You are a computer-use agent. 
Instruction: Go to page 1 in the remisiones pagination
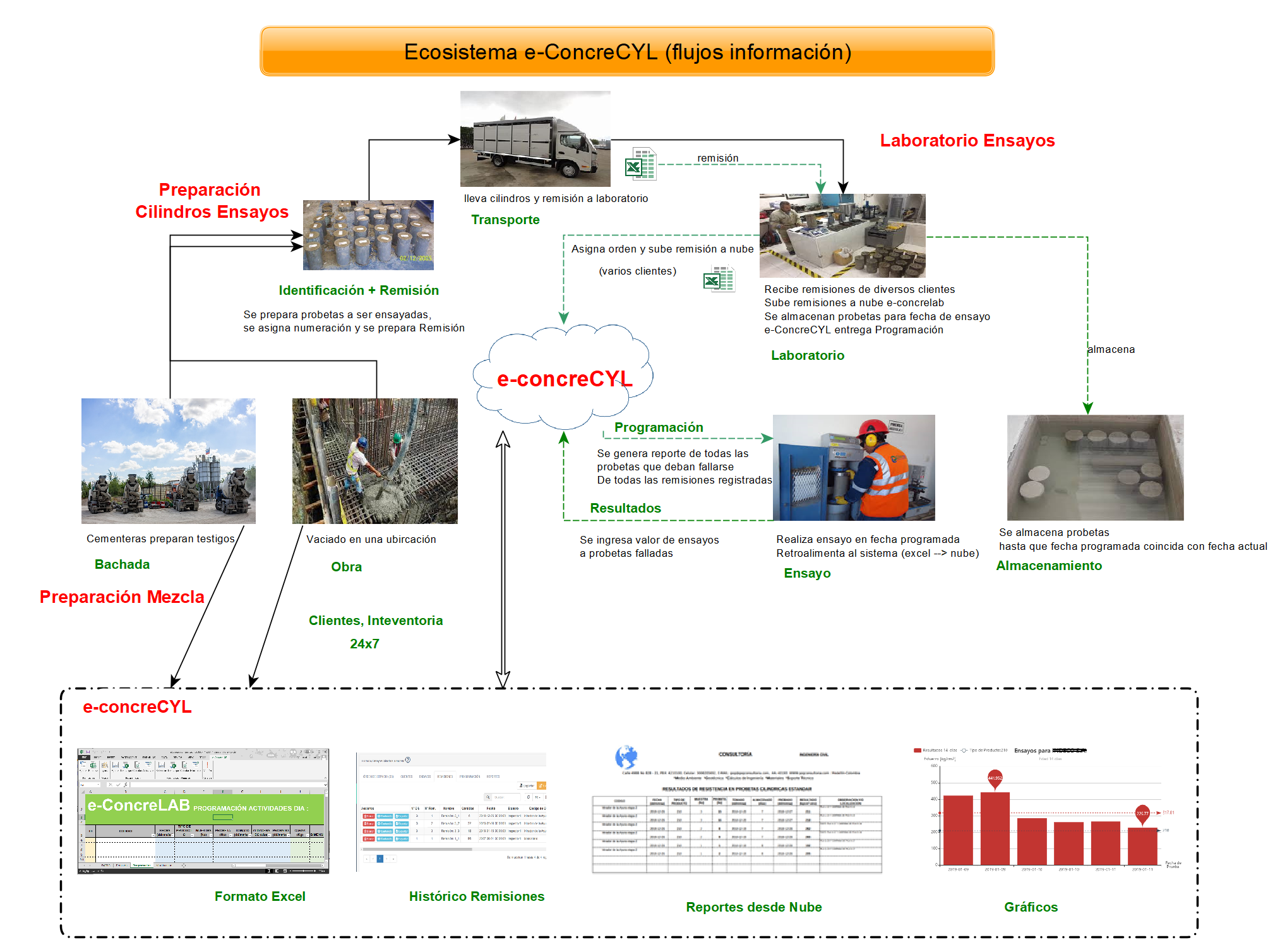[380, 859]
